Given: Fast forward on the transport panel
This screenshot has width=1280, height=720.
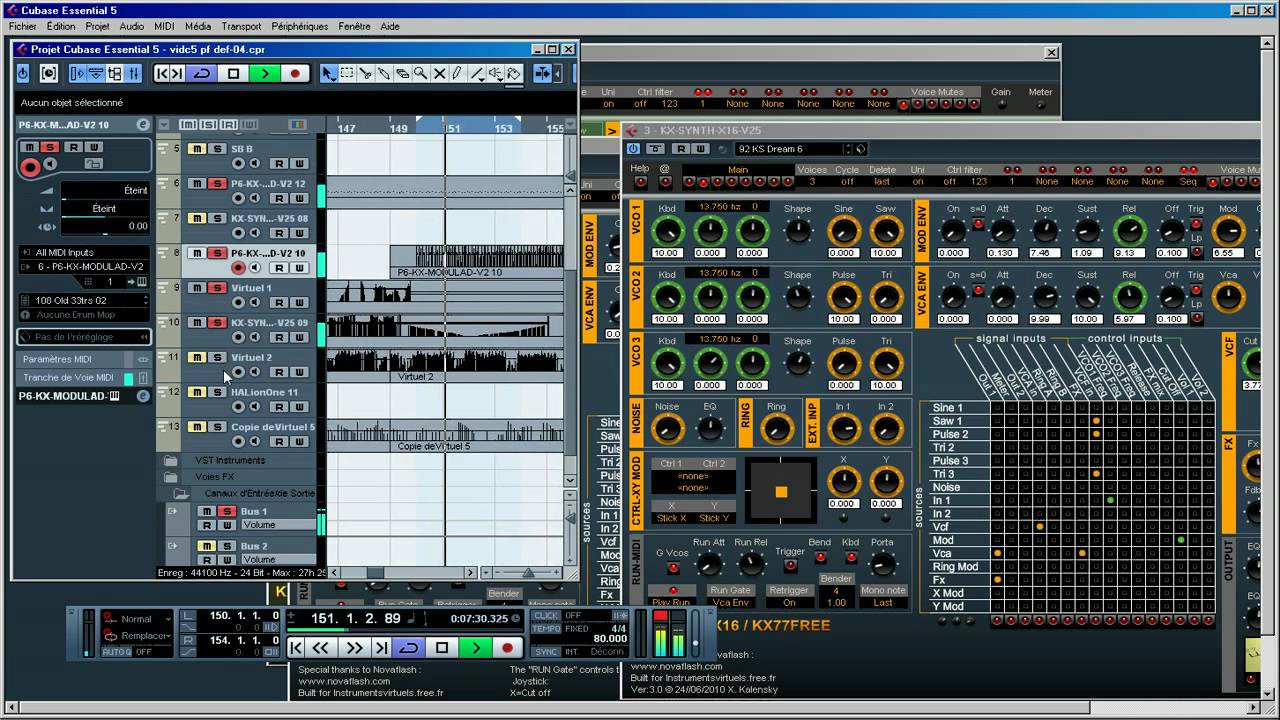Looking at the screenshot, I should point(353,648).
